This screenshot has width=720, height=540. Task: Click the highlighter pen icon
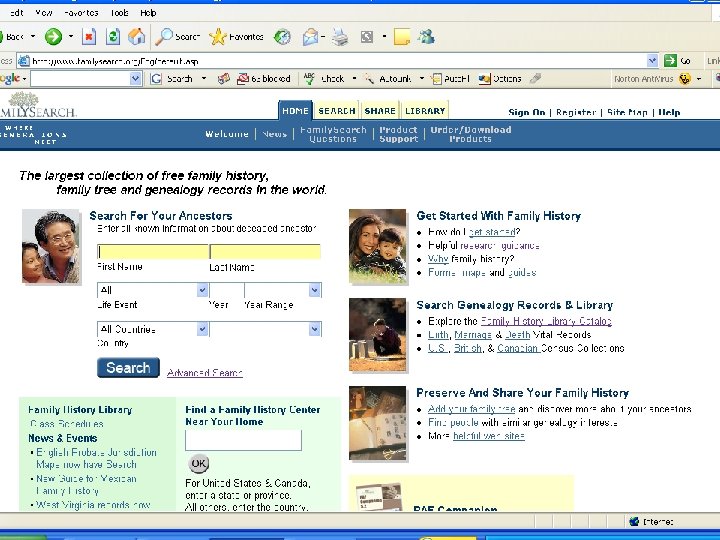coord(535,79)
